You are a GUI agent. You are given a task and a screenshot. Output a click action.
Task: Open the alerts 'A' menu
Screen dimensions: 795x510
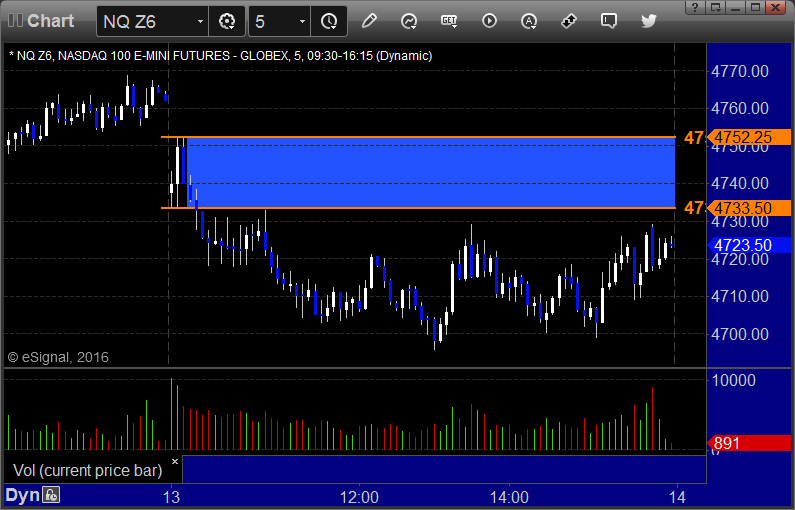click(x=529, y=21)
